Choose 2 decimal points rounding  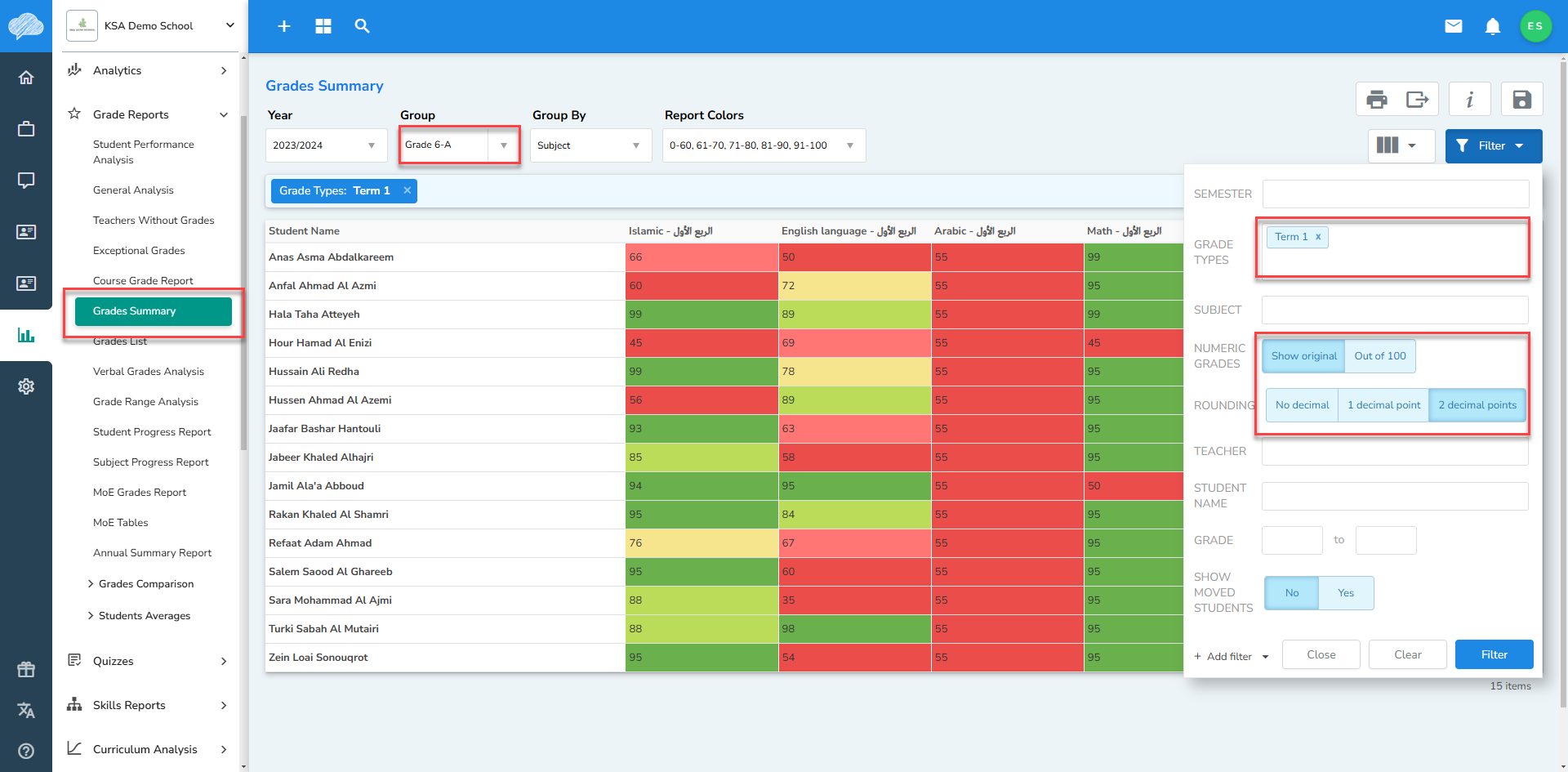1477,405
